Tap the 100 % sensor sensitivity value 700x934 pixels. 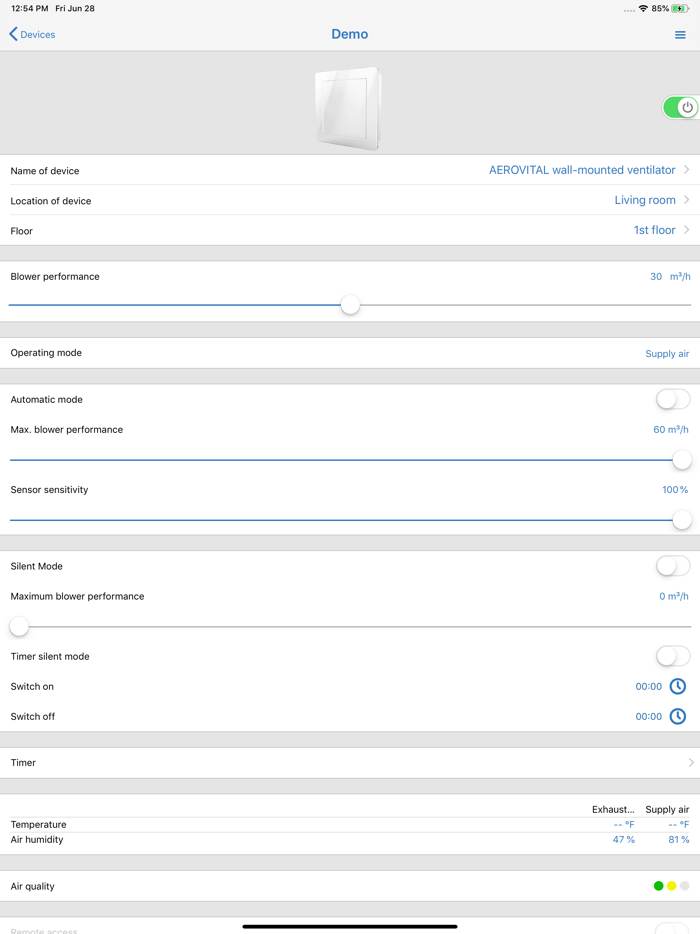pos(675,490)
